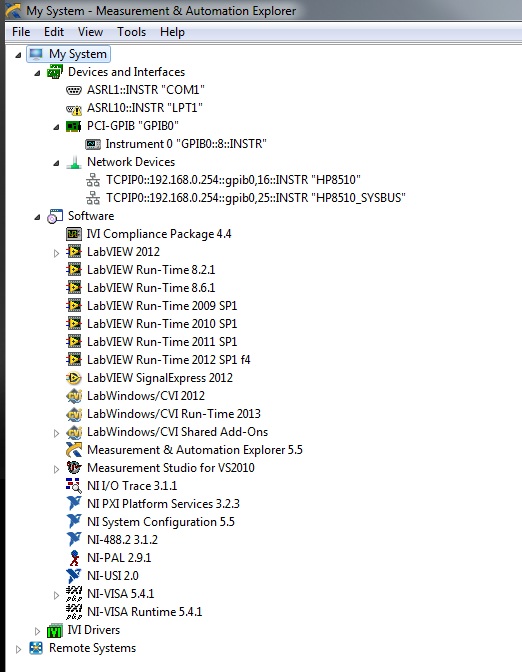Select NI I/O Trace 3.1.1 label
The image size is (522, 672).
click(132, 486)
